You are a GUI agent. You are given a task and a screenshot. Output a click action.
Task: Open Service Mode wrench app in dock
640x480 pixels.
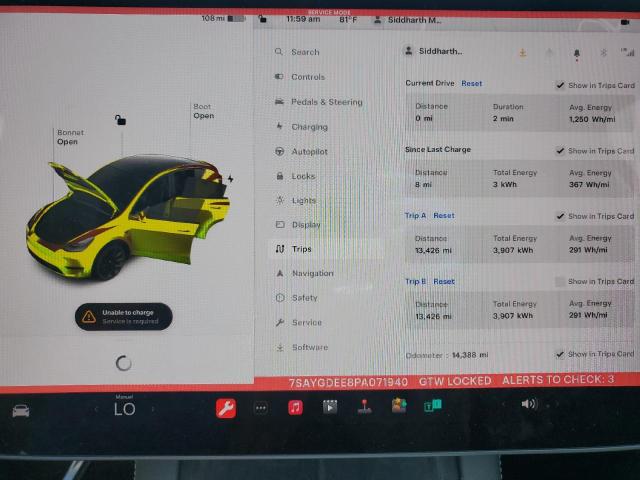[x=226, y=408]
